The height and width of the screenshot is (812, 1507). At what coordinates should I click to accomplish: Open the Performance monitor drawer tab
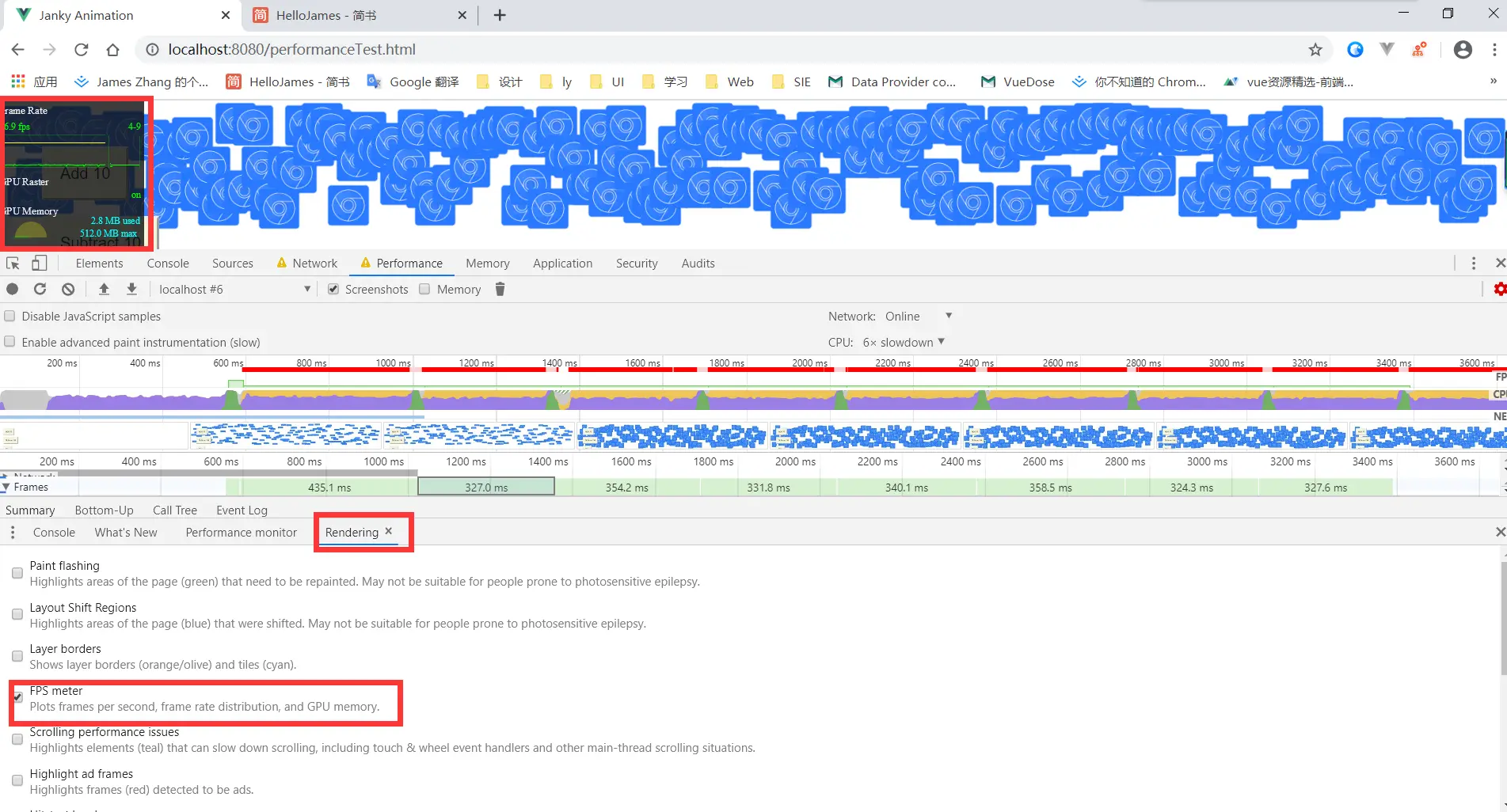point(242,533)
